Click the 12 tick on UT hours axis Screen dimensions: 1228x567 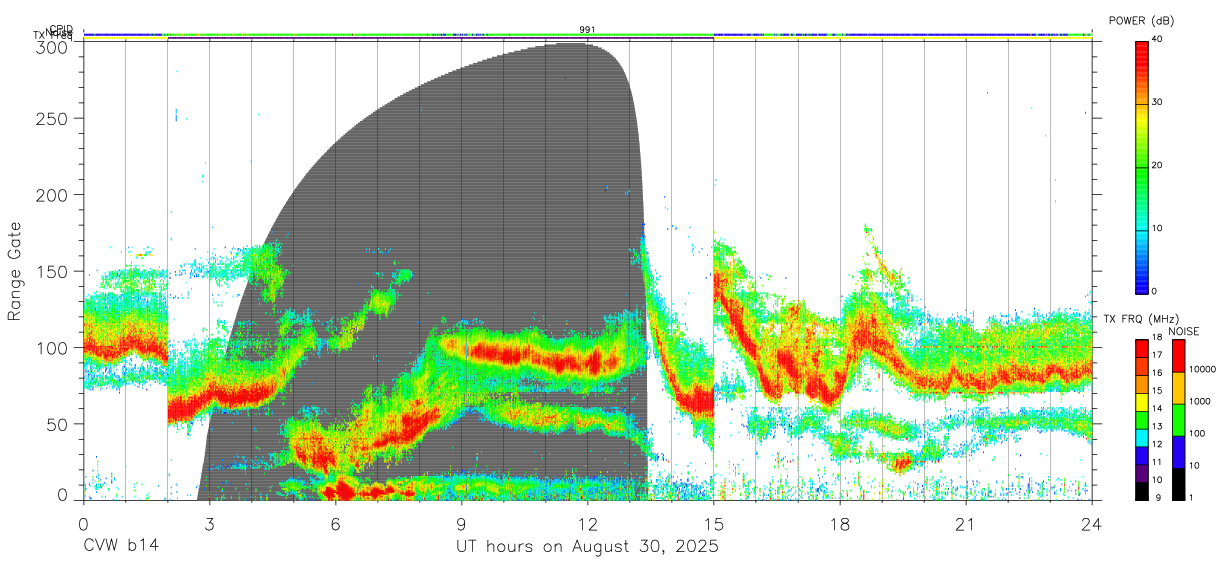tap(587, 523)
